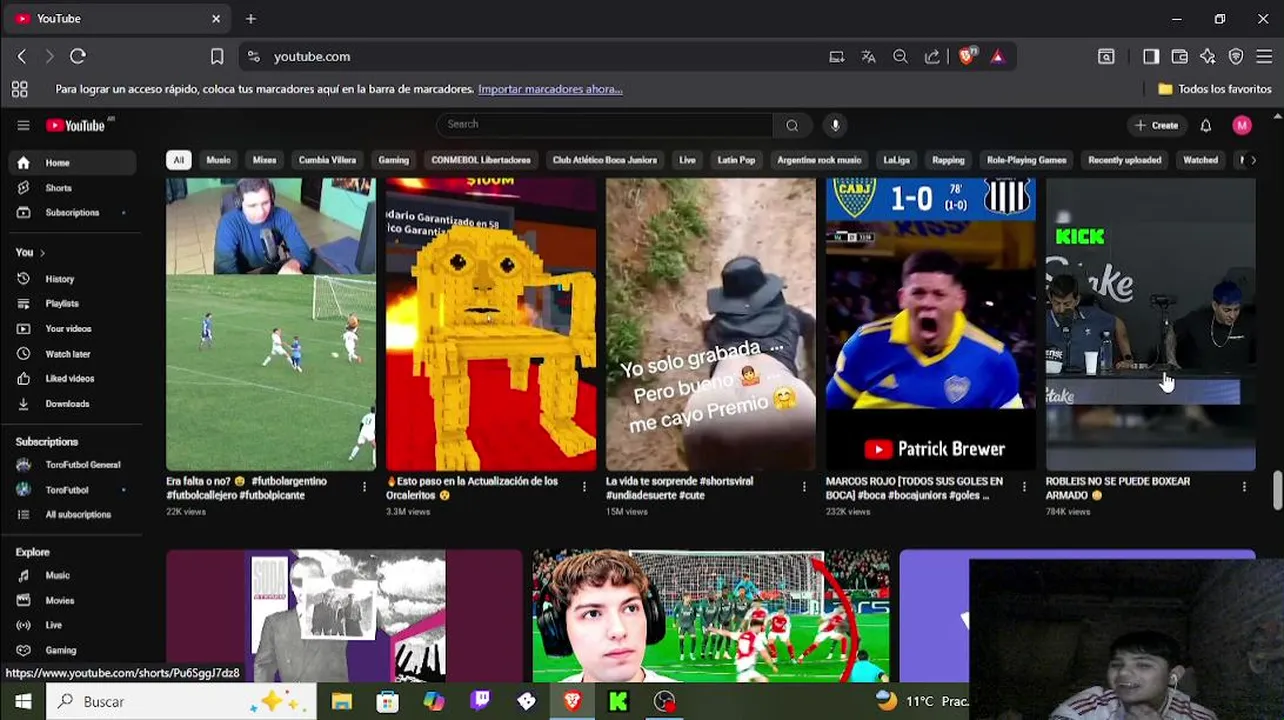Image resolution: width=1284 pixels, height=720 pixels.
Task: Open Downloads in sidebar
Action: (x=71, y=404)
